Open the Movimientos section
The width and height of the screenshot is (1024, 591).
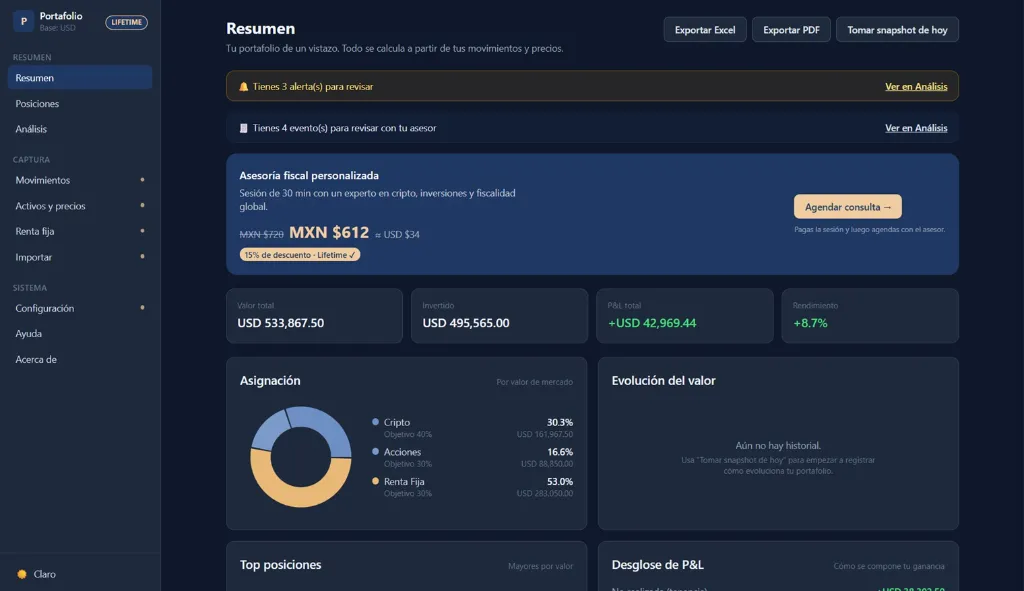[x=80, y=180]
